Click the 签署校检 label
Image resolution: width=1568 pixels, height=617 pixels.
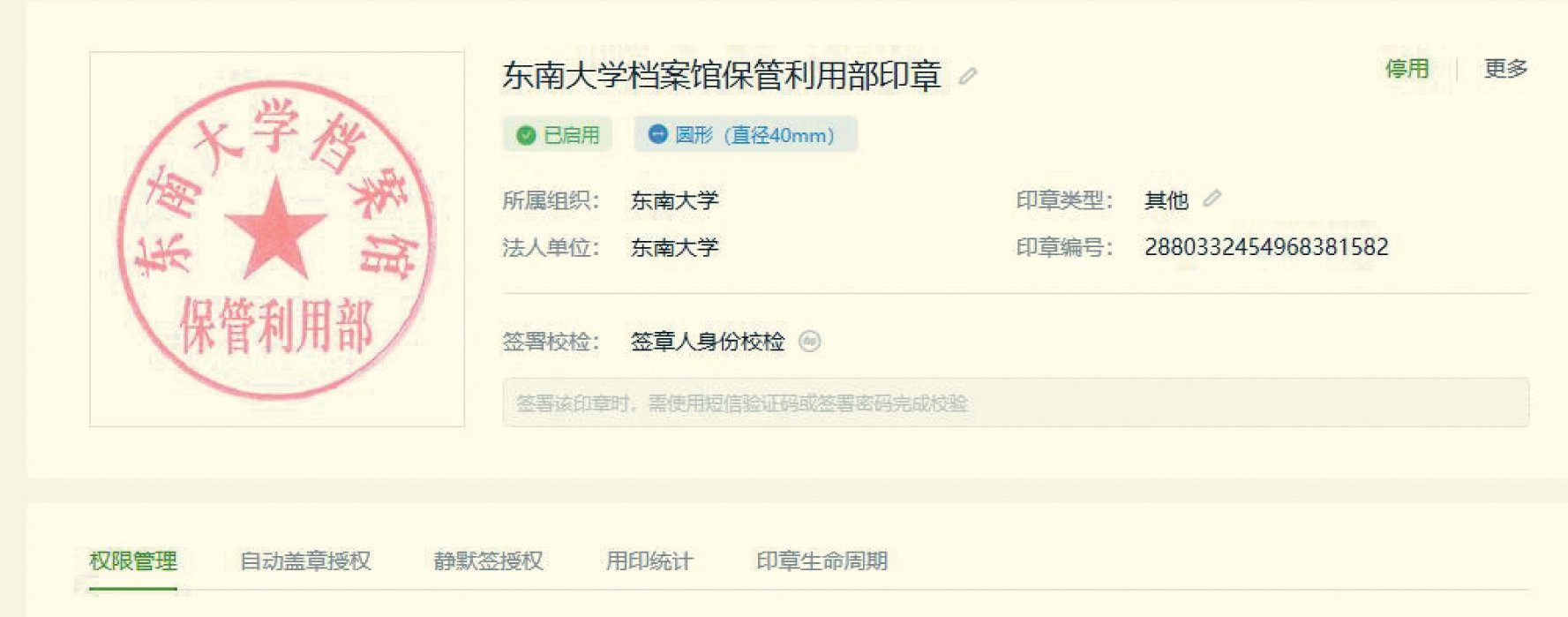[551, 342]
